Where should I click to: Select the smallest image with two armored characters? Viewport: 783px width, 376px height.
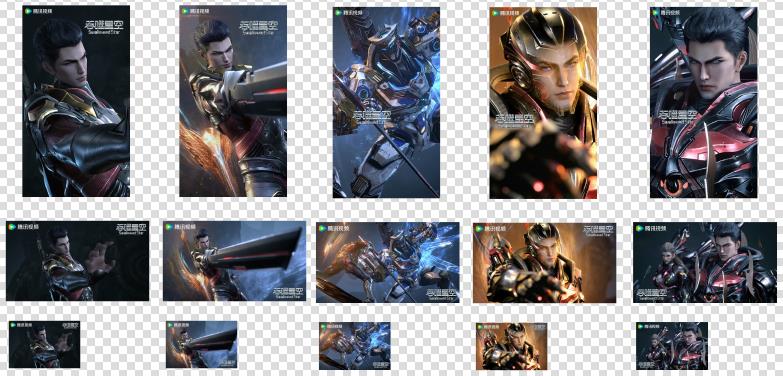click(672, 346)
